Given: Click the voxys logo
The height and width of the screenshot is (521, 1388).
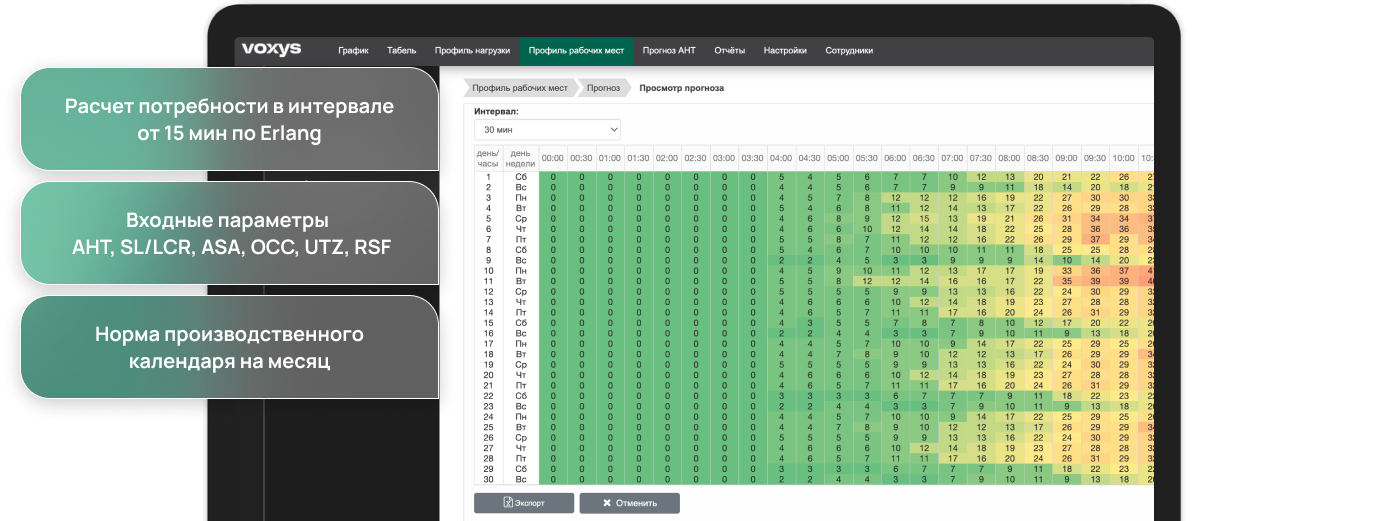Looking at the screenshot, I should (x=271, y=49).
